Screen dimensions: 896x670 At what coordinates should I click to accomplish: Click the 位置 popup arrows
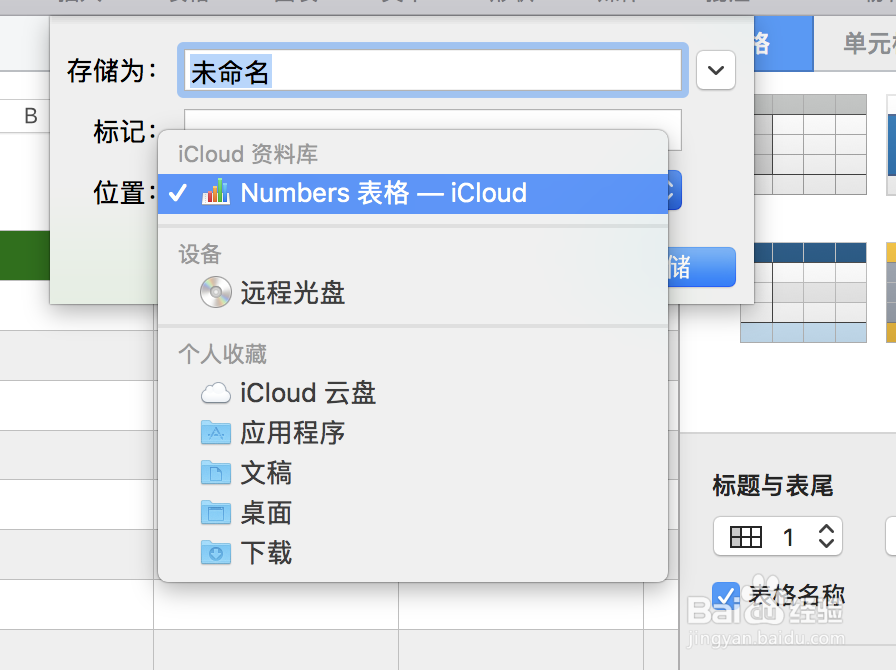point(673,190)
